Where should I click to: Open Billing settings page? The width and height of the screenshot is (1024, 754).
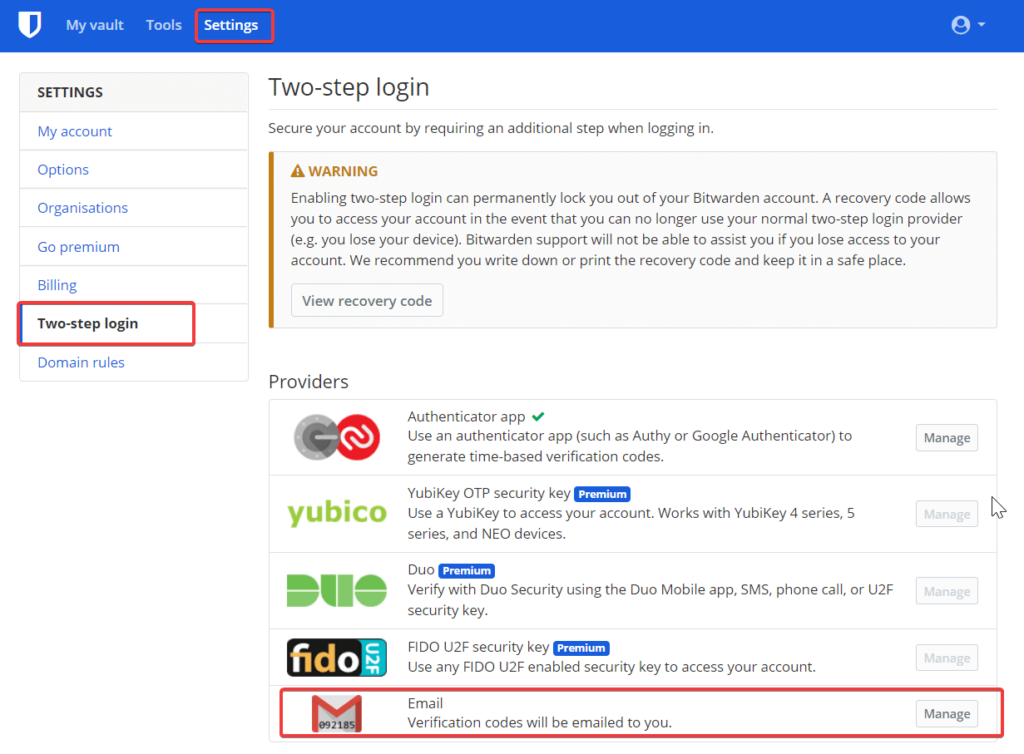point(134,285)
